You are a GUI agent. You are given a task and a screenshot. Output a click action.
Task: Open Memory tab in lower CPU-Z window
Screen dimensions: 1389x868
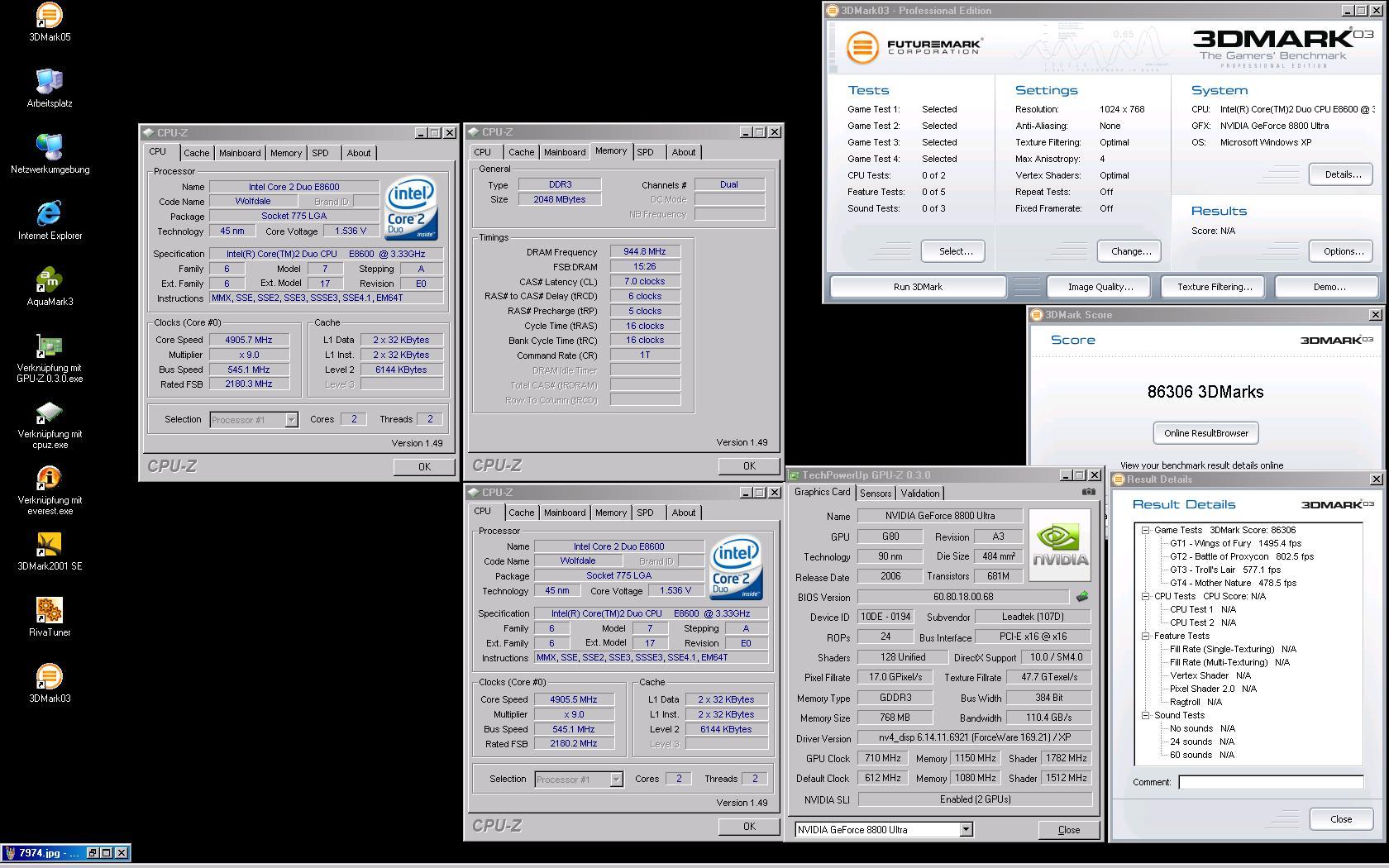coord(611,513)
